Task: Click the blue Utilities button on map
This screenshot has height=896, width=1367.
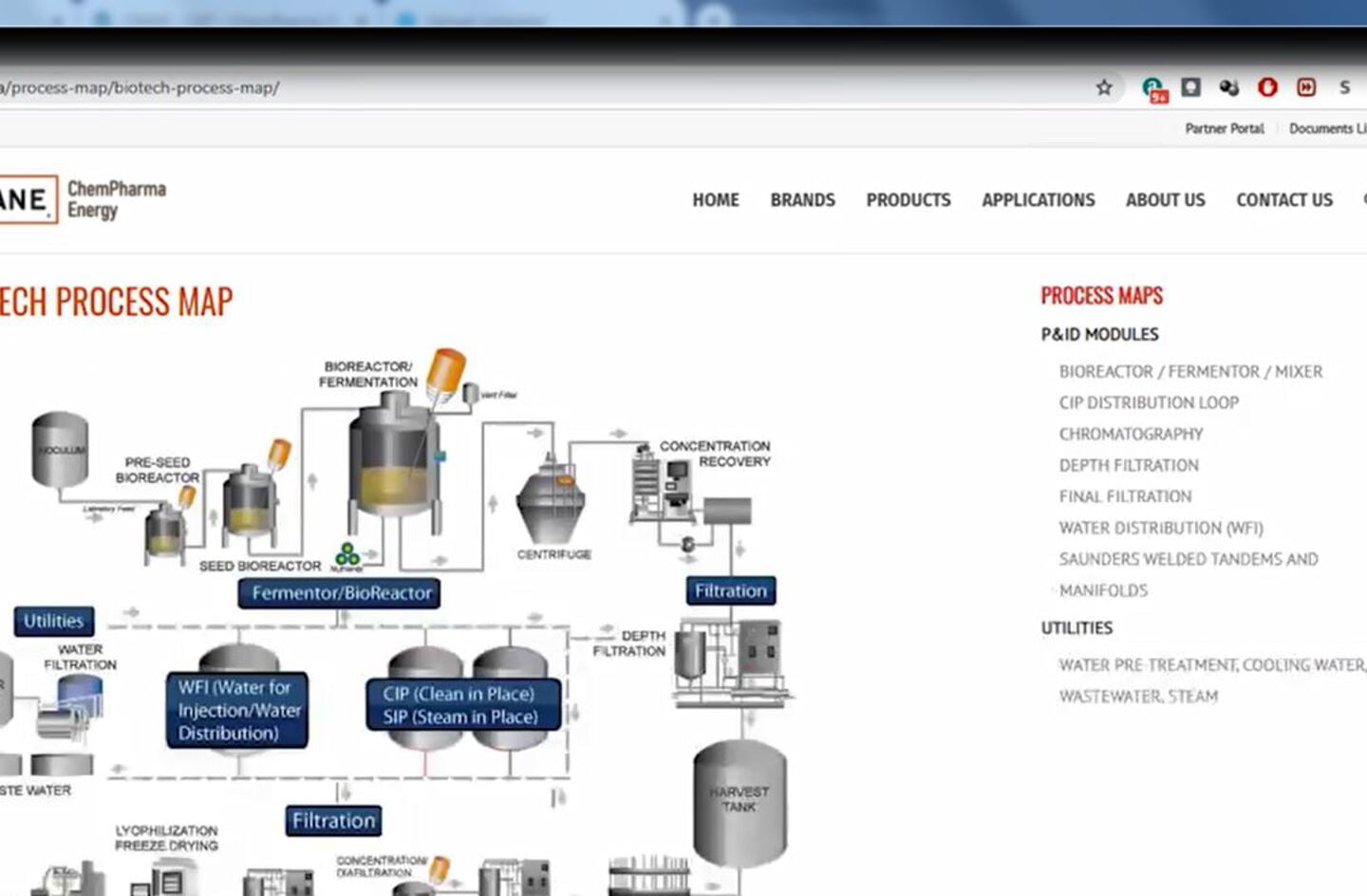Action: pyautogui.click(x=54, y=621)
